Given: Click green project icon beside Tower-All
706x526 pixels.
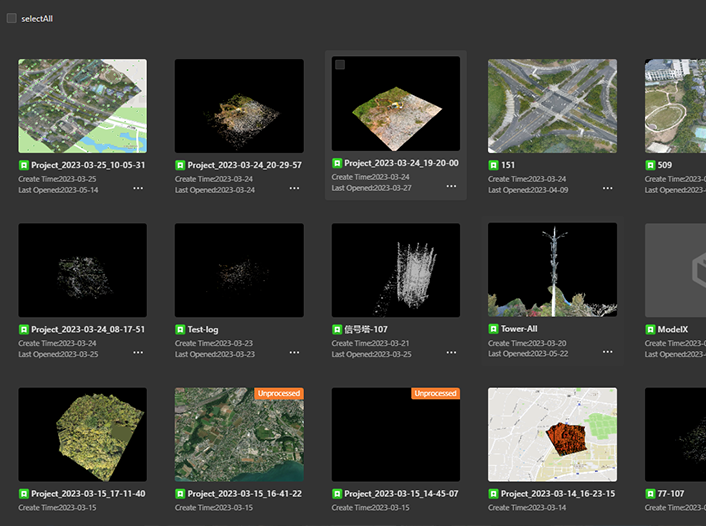Looking at the screenshot, I should [x=493, y=329].
